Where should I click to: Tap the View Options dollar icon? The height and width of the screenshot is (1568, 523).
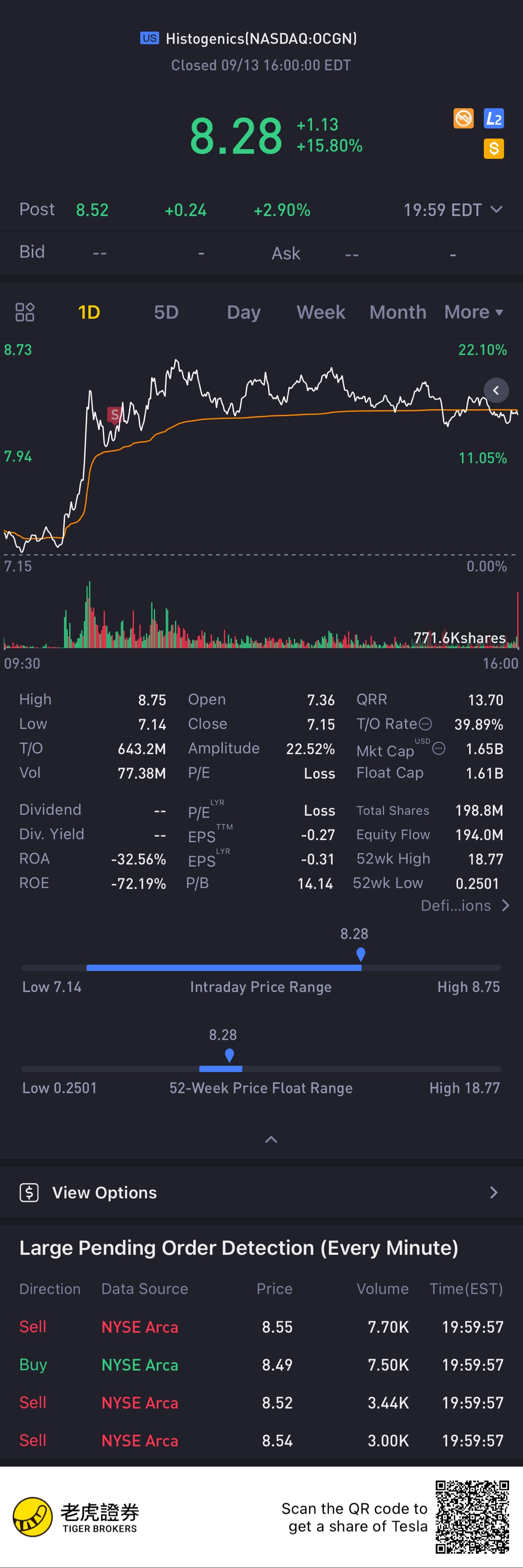[x=29, y=1192]
